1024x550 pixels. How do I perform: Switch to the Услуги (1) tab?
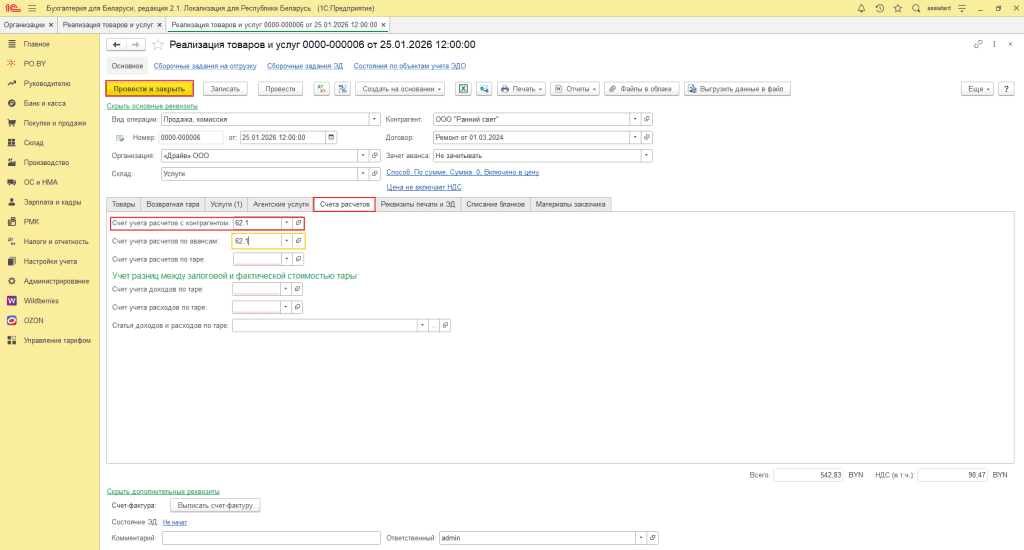coord(225,204)
